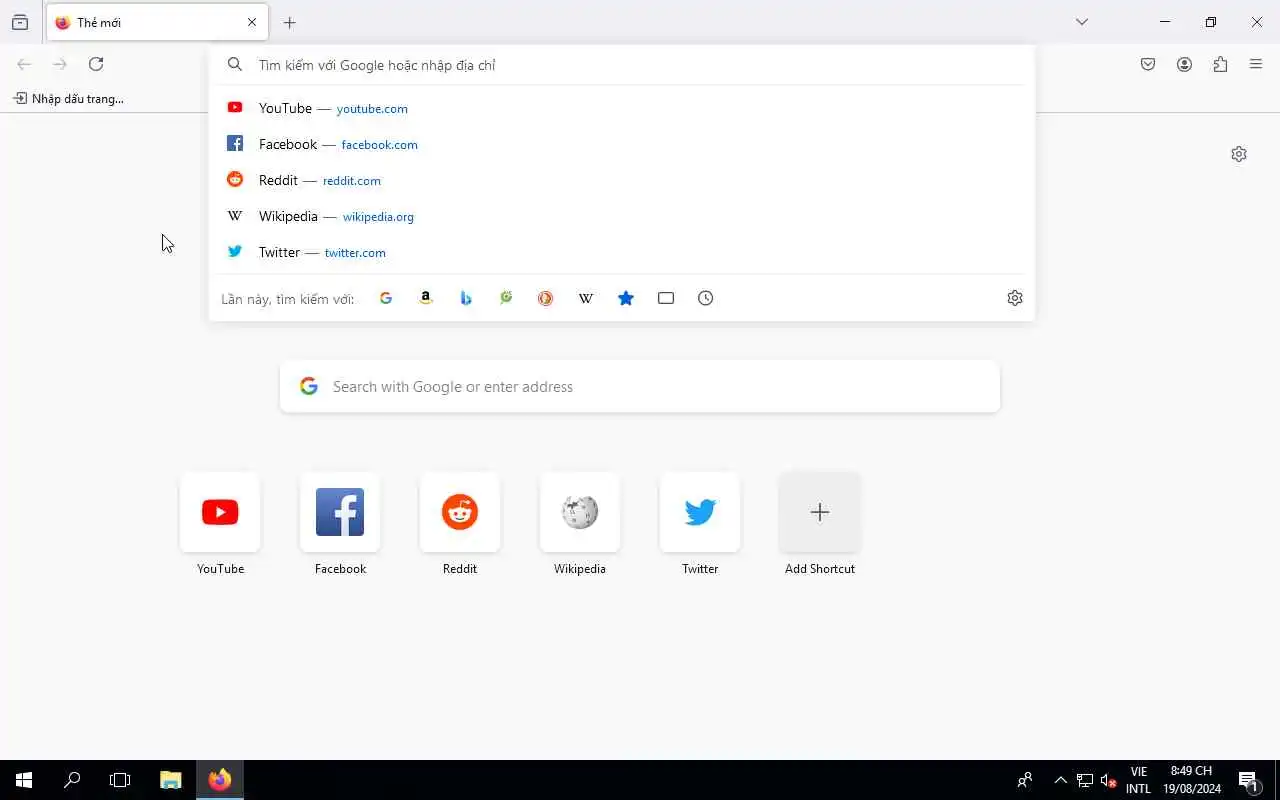
Task: Select Reddit suggestion reddit.com
Action: coord(622,180)
